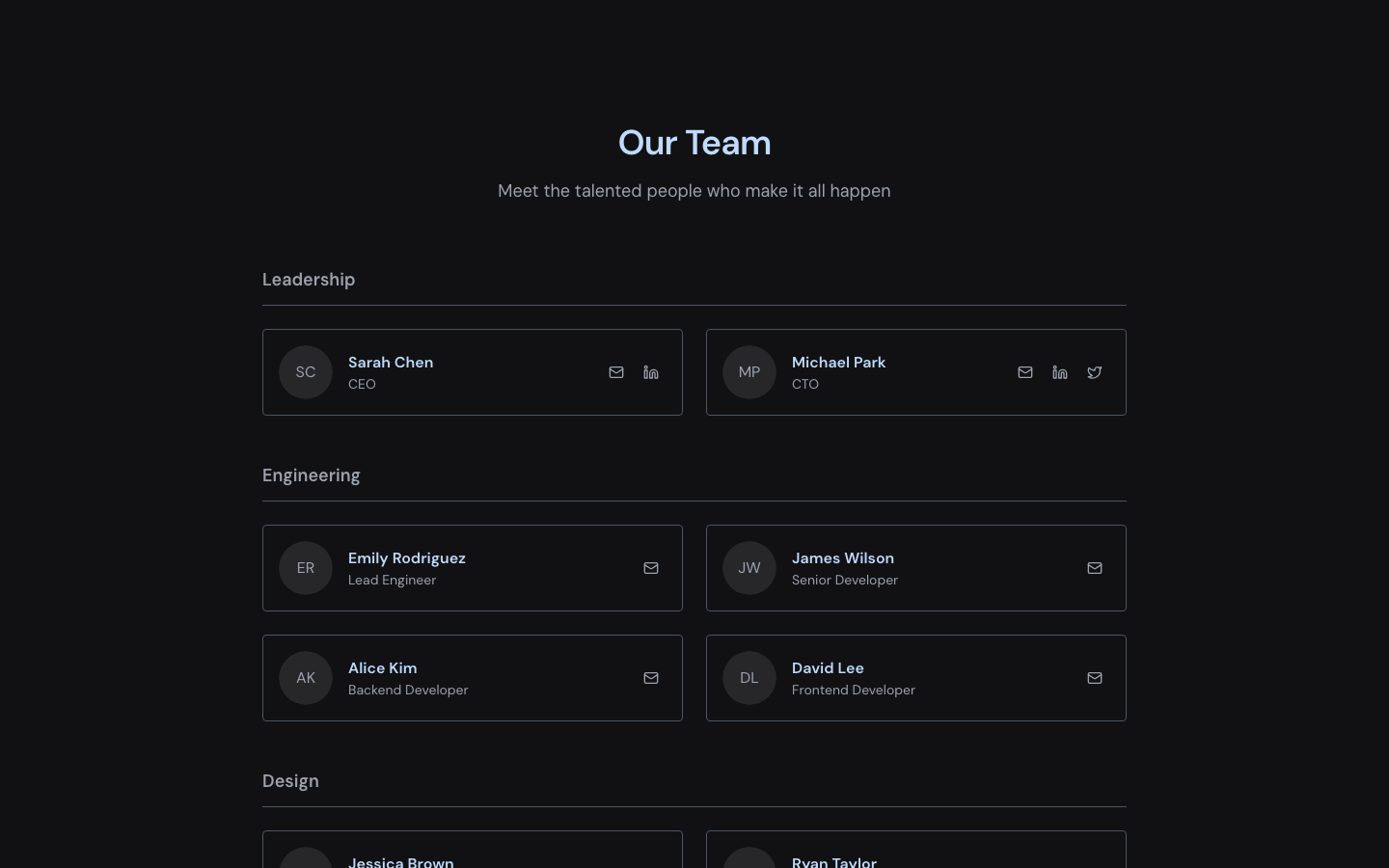Viewport: 1389px width, 868px height.
Task: Click the Jessica Brown name link
Action: coord(401,863)
